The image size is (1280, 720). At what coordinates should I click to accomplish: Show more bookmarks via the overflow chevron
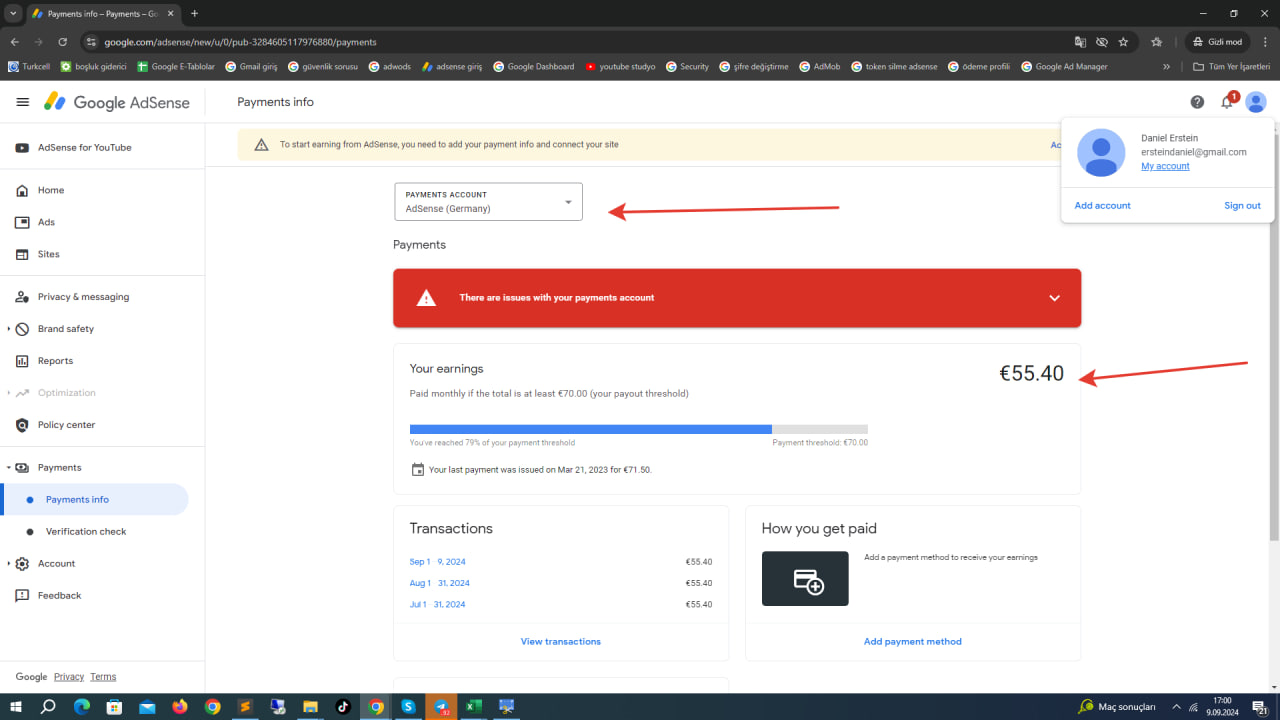[x=1166, y=67]
